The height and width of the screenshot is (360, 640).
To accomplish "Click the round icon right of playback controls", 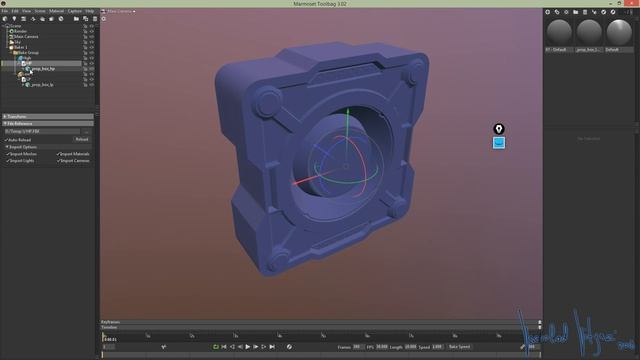I will 289,347.
